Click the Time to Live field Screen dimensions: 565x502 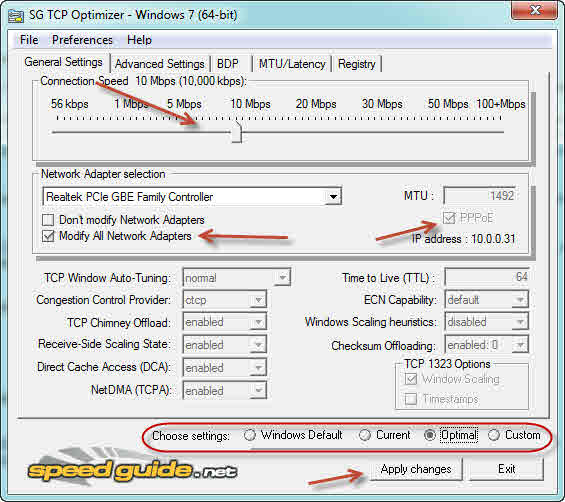487,277
